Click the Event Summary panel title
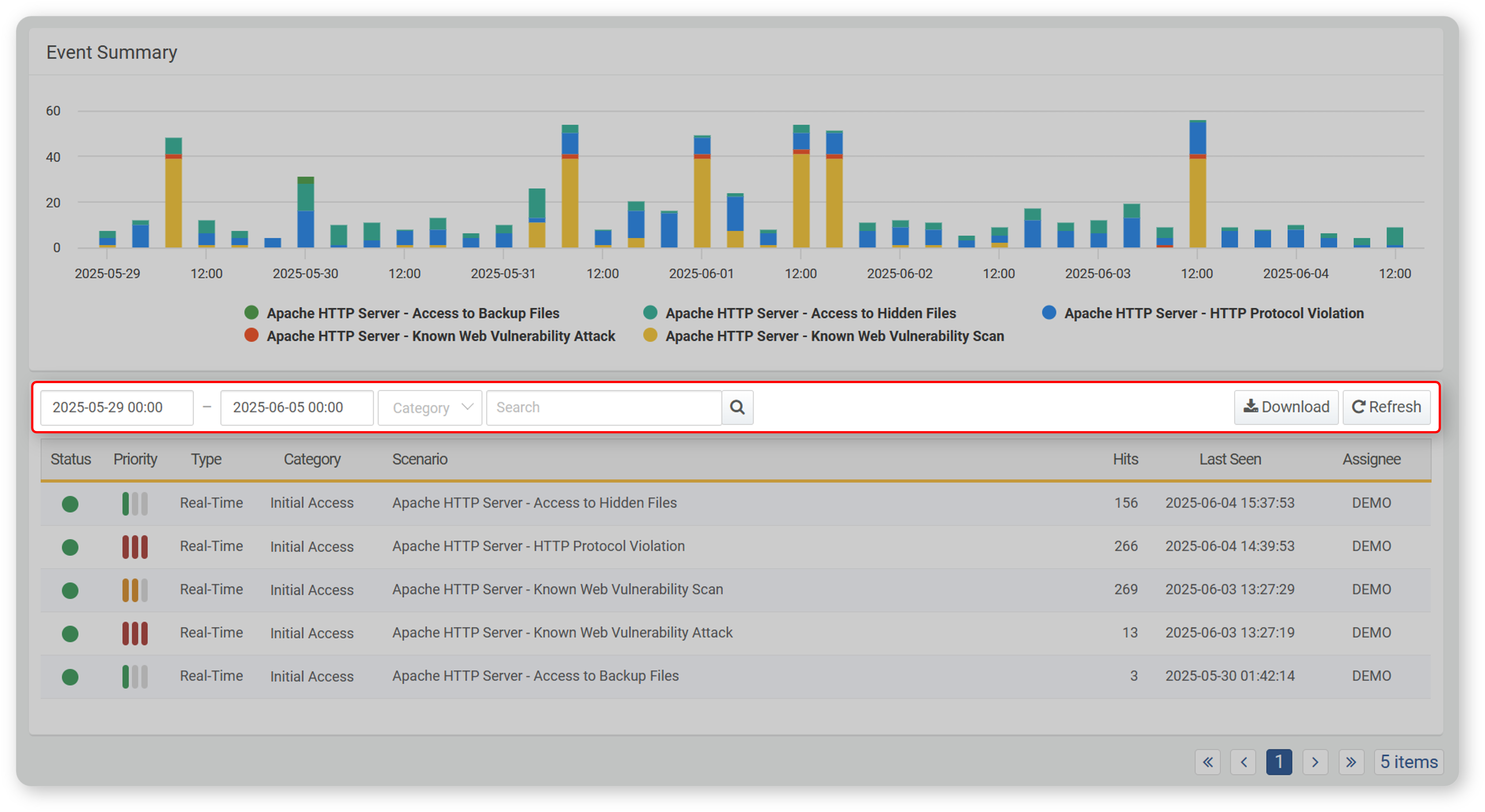The width and height of the screenshot is (1485, 812). [x=112, y=53]
